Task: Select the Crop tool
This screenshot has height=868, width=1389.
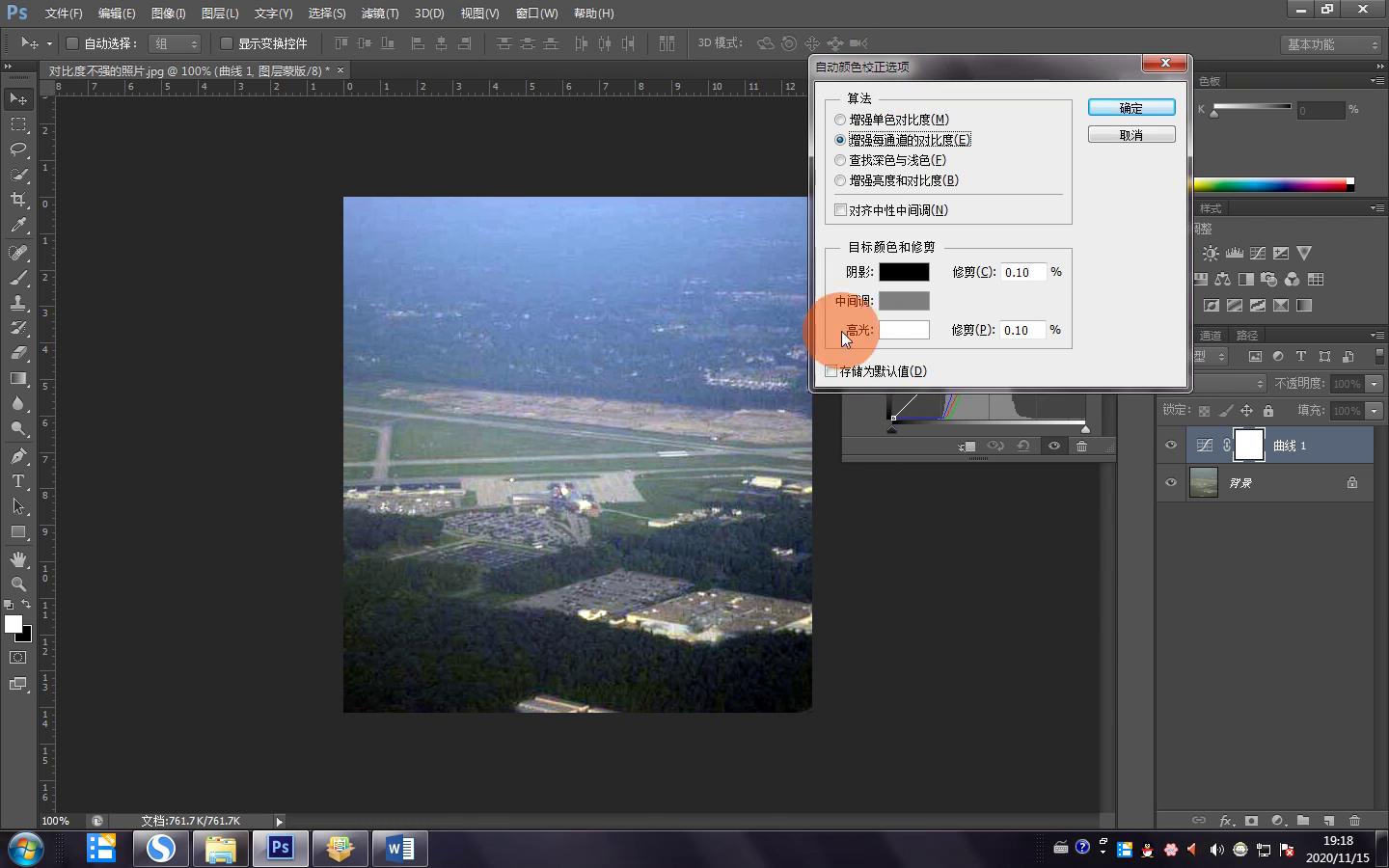Action: point(18,200)
